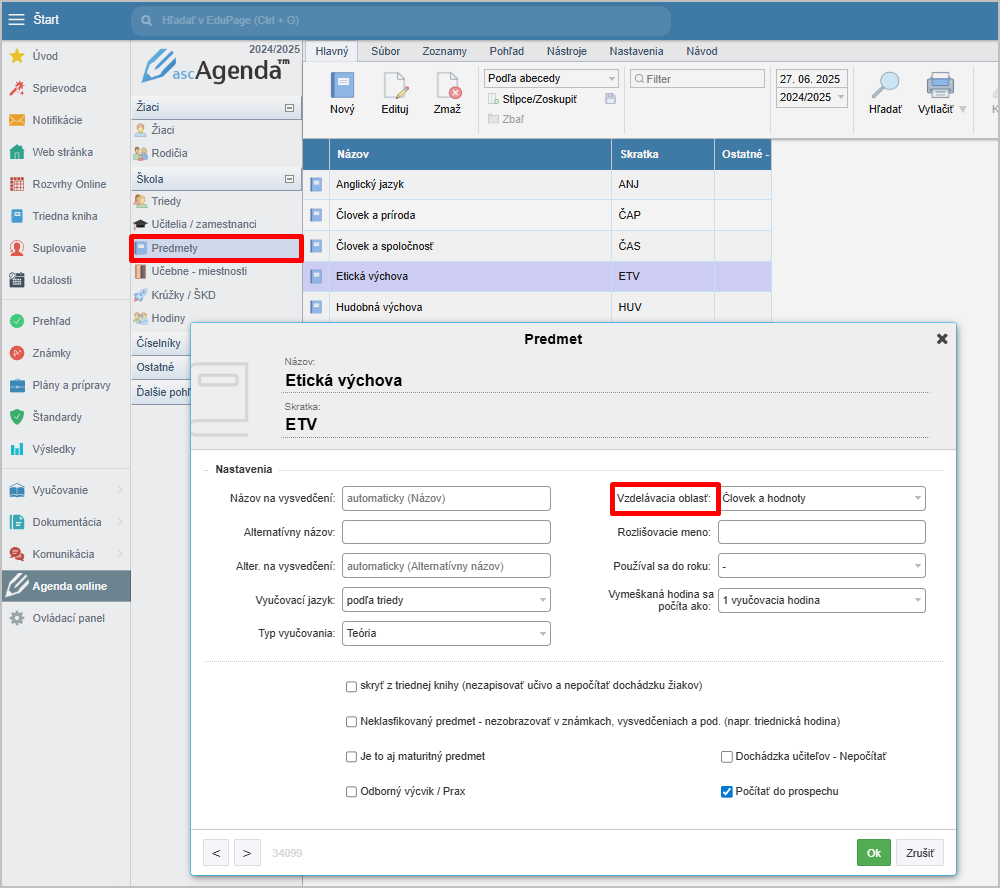This screenshot has width=1000, height=888.
Task: Click the Úvod star icon
Action: 17,56
